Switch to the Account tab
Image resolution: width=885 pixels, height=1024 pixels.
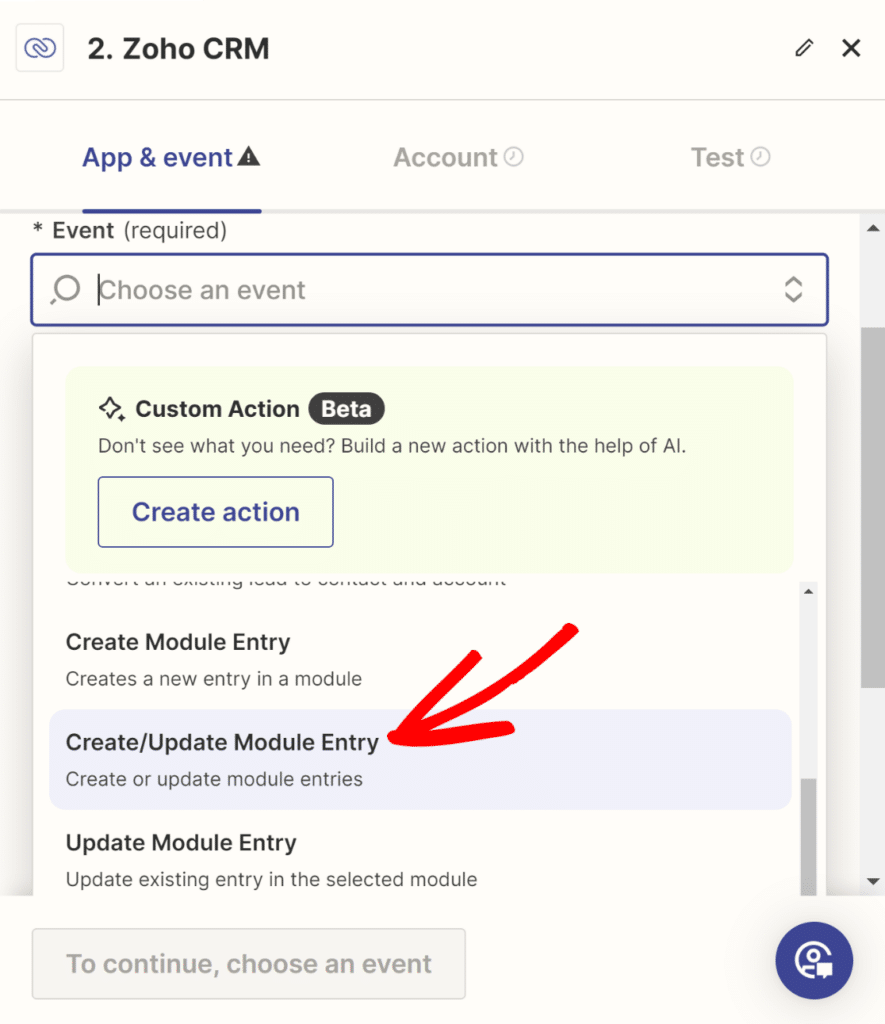pyautogui.click(x=445, y=157)
